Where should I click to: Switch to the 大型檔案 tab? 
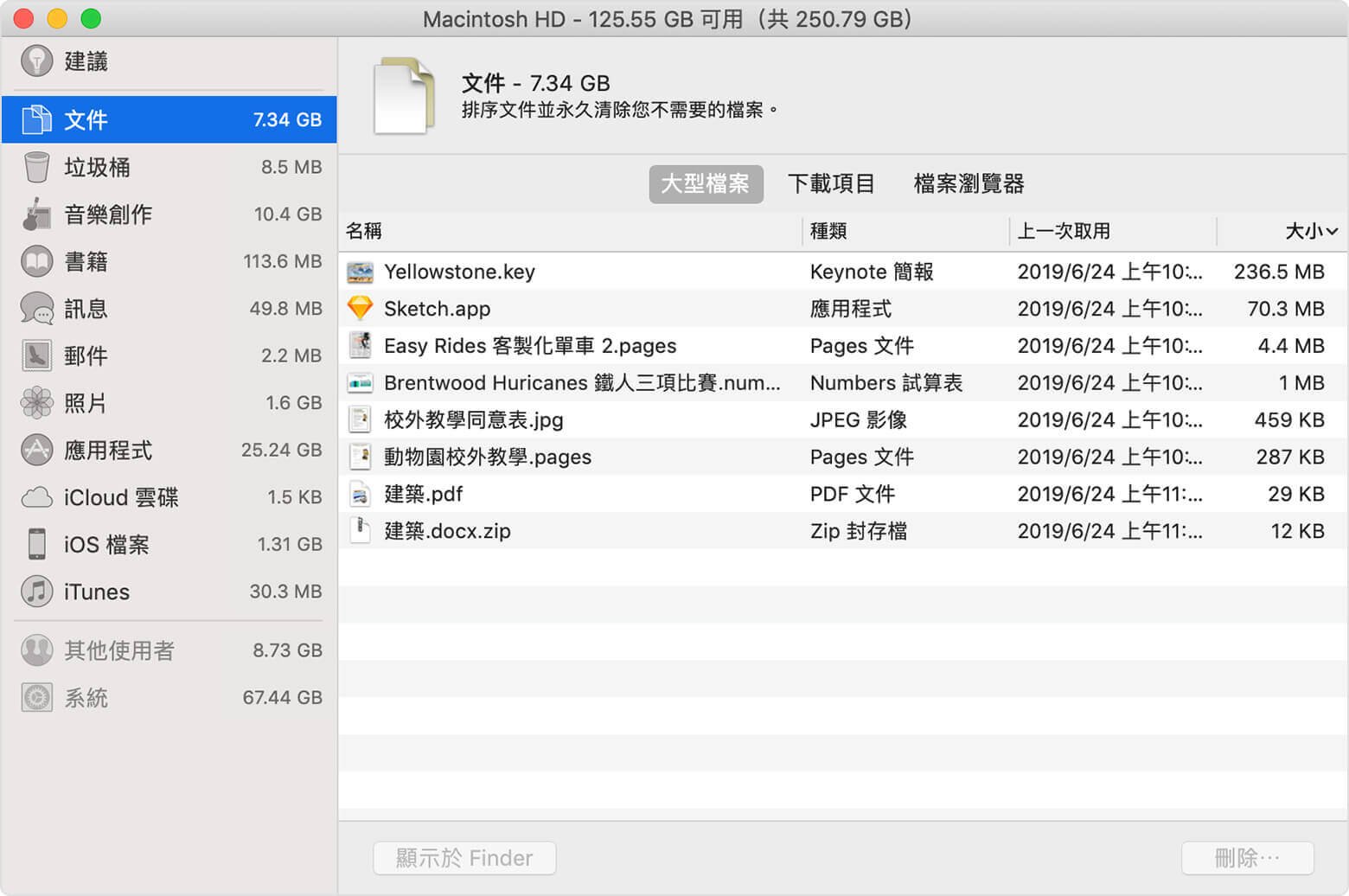tap(706, 184)
